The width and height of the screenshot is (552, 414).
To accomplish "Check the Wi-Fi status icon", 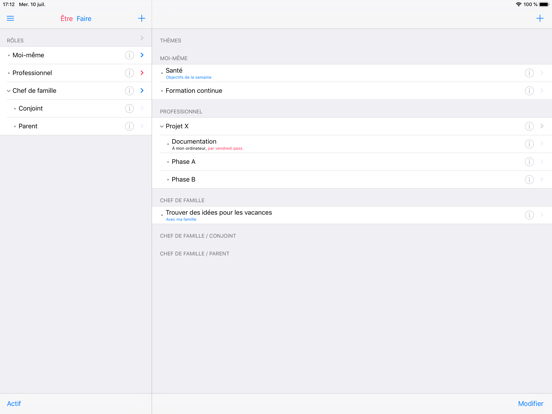I will coord(518,4).
